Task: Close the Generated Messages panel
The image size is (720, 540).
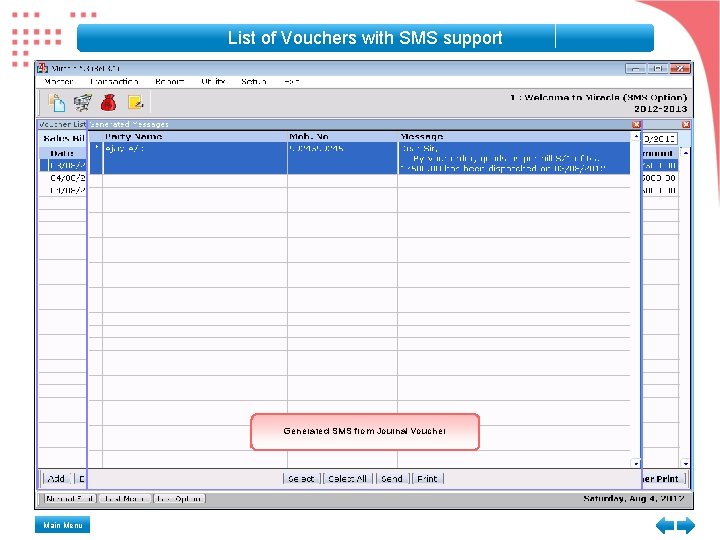Action: (x=636, y=124)
